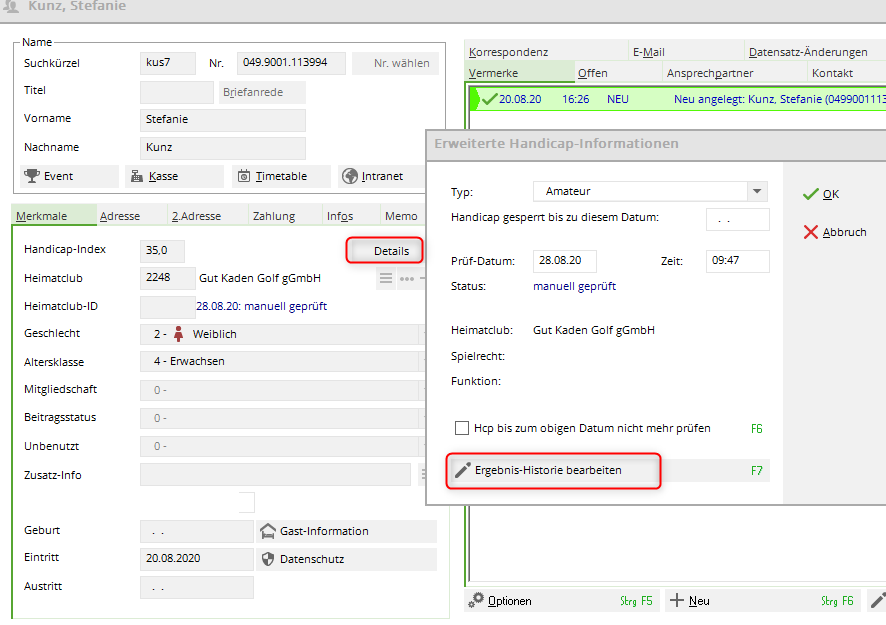Open the Kasse register button
The height and width of the screenshot is (625, 886).
tap(173, 176)
